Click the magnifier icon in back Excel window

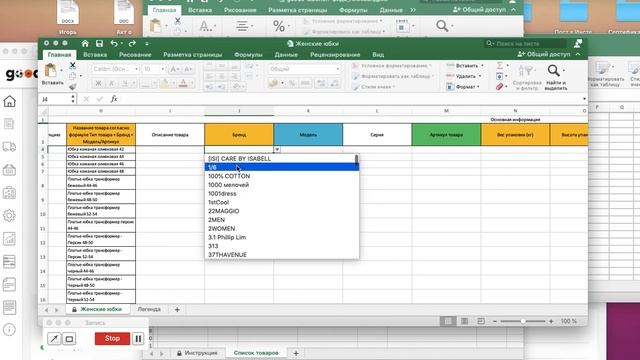pos(442,26)
